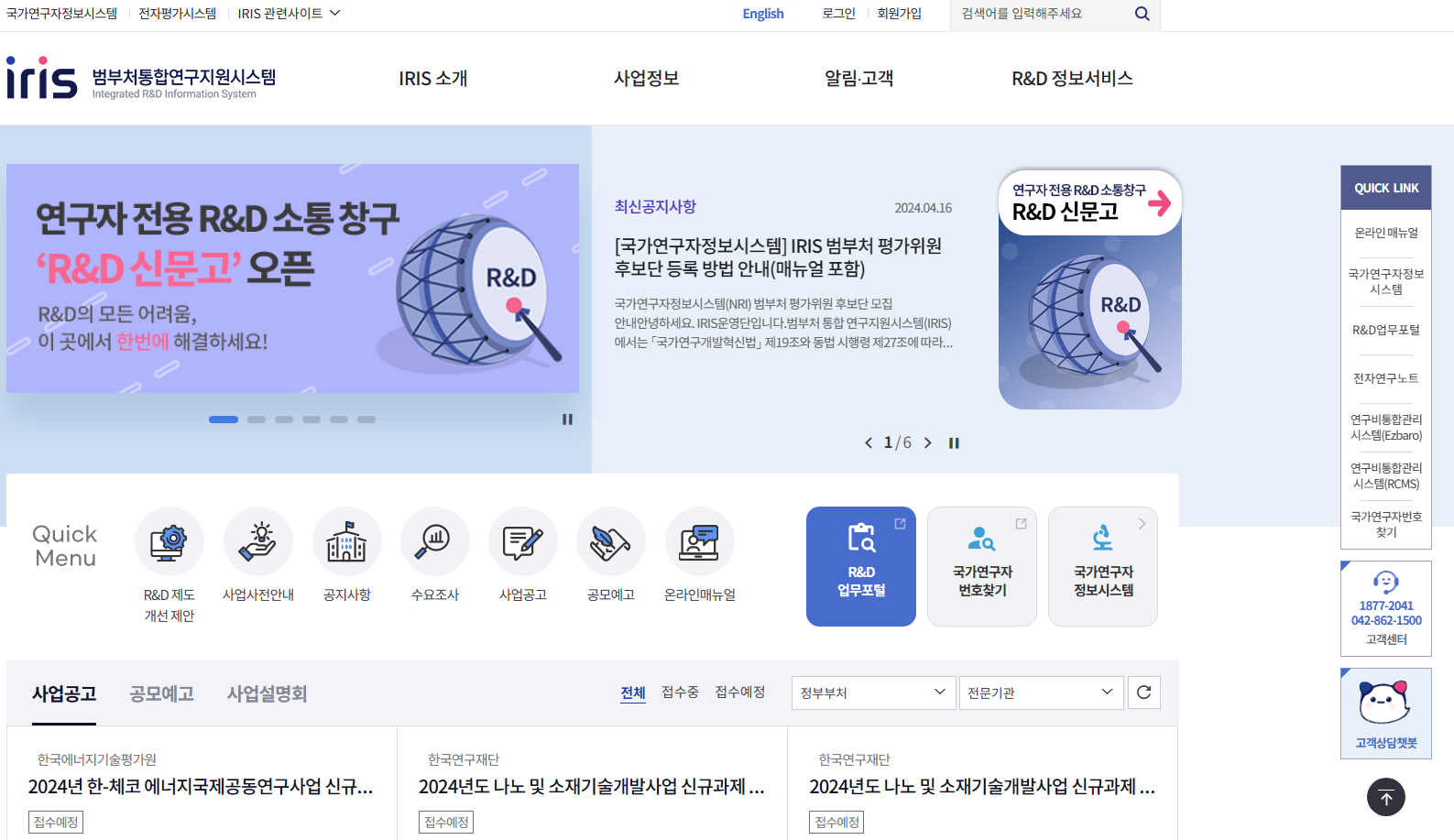
Task: Click the English language link
Action: [x=763, y=14]
